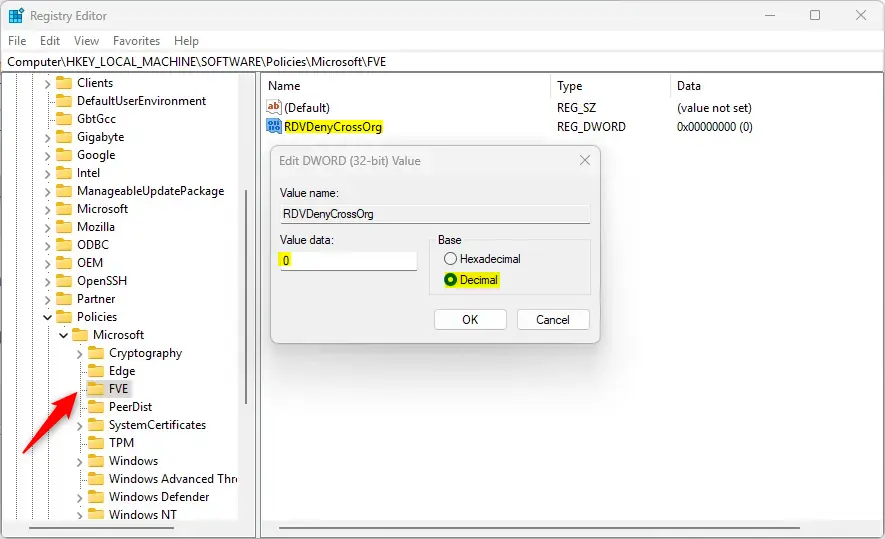This screenshot has height=539, width=885.
Task: Click the TPM folder icon
Action: [x=96, y=443]
